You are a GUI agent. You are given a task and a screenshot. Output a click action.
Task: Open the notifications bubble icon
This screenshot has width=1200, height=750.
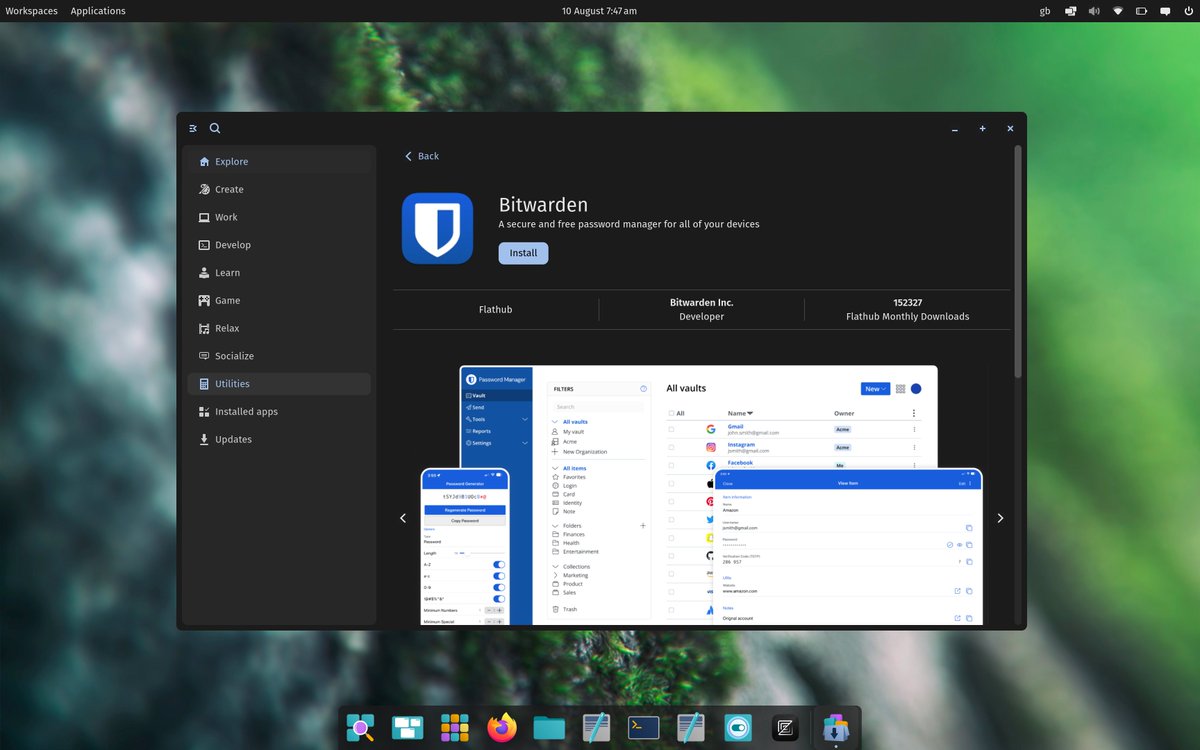click(x=1164, y=11)
